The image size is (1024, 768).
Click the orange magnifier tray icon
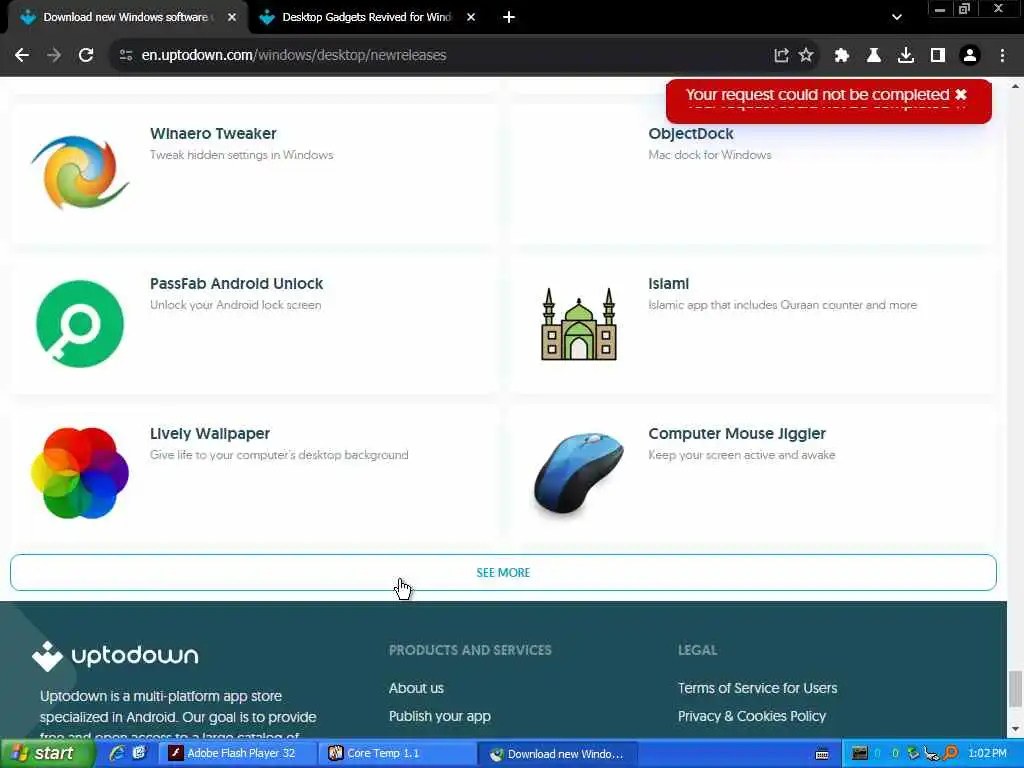[951, 754]
